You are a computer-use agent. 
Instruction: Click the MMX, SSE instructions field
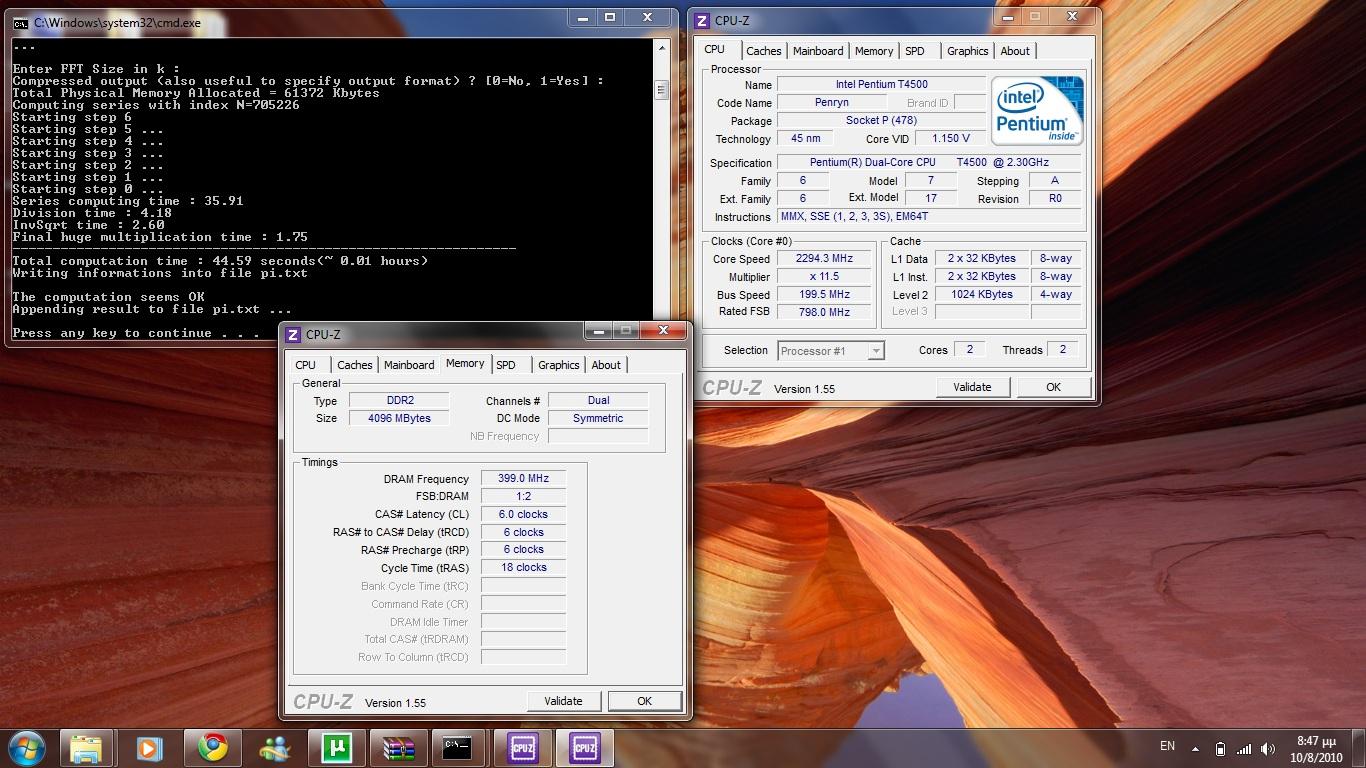[929, 216]
